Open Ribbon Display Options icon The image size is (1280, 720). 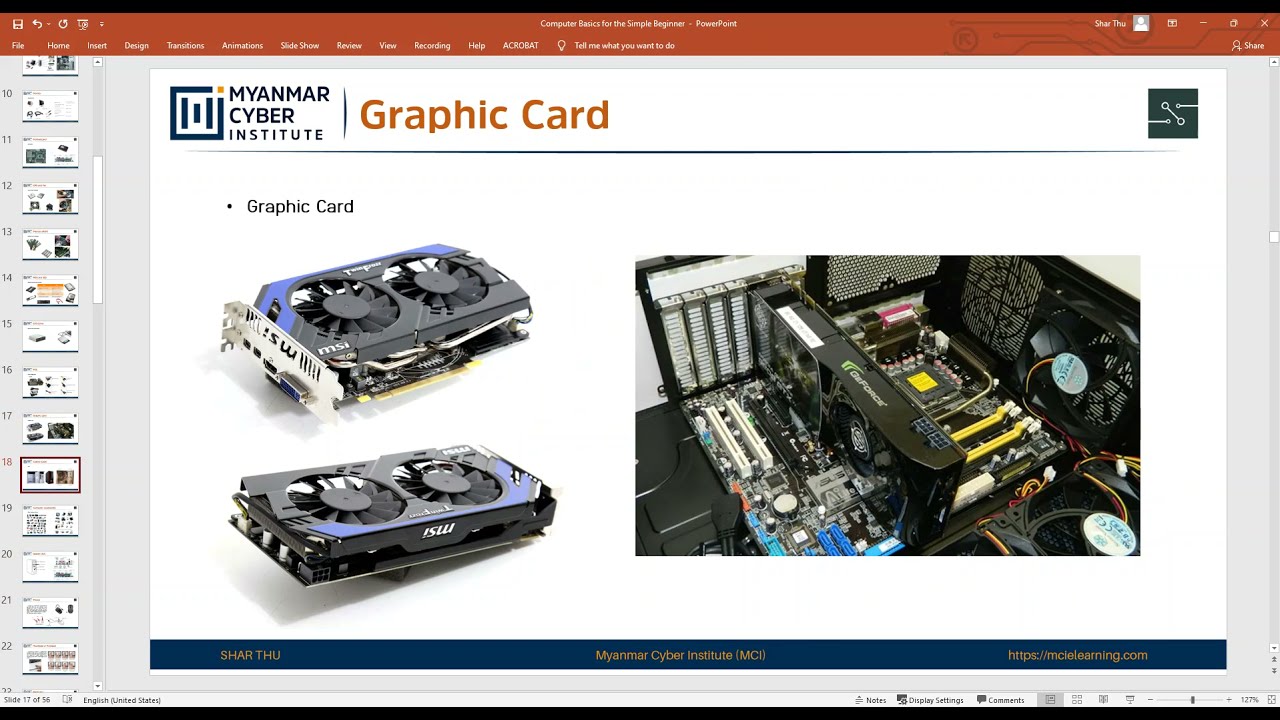coord(1172,23)
